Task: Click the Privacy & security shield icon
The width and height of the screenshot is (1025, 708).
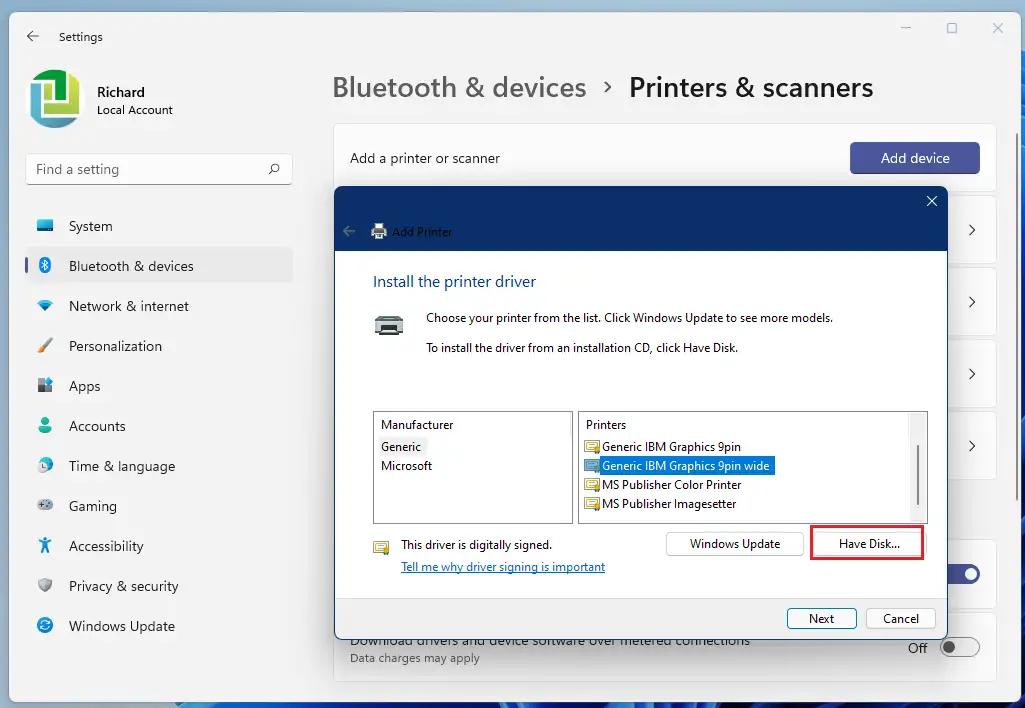Action: 45,585
